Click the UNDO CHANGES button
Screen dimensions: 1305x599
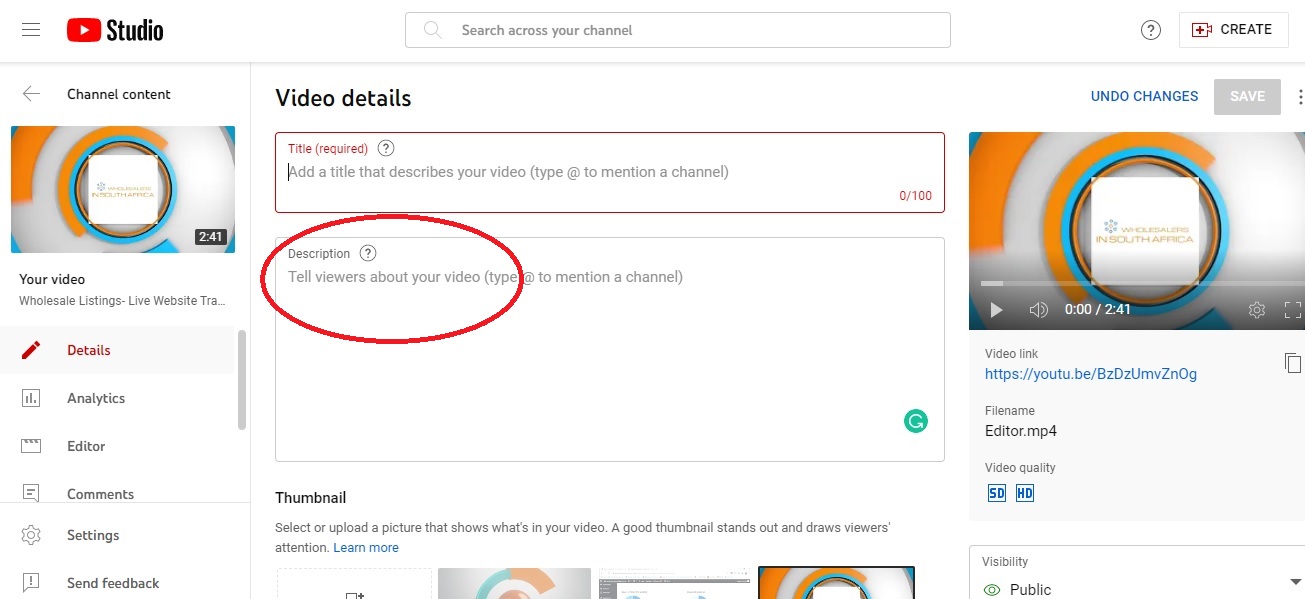tap(1144, 97)
